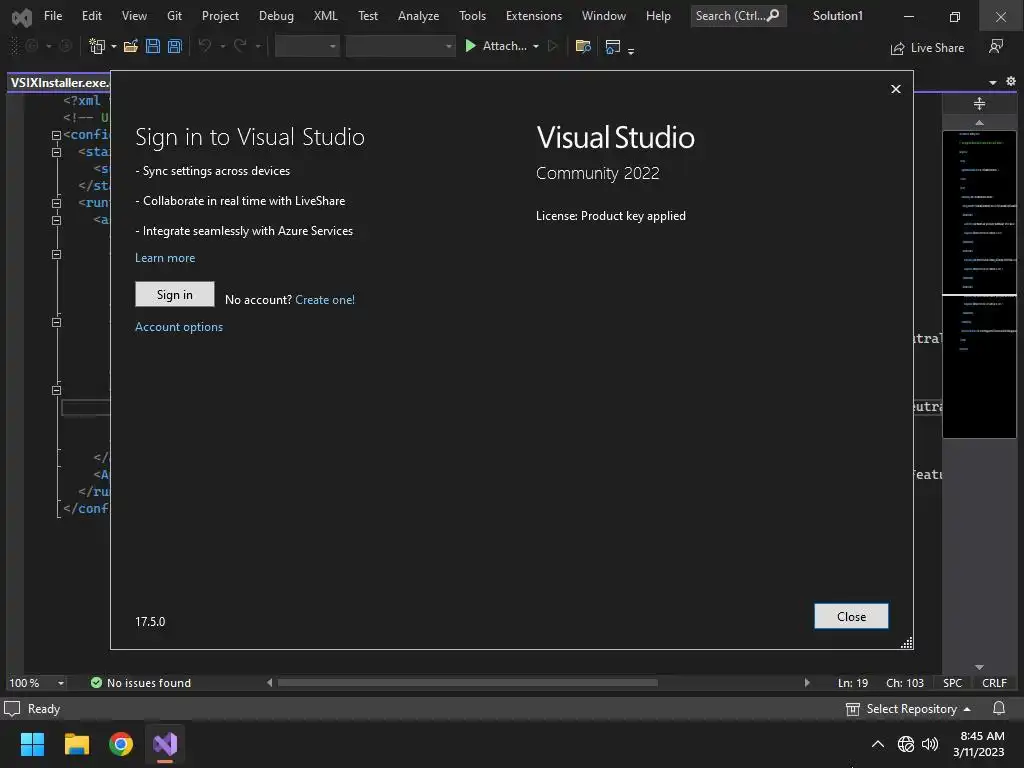1024x768 pixels.
Task: Click the CRLF line ending indicator
Action: tap(994, 683)
